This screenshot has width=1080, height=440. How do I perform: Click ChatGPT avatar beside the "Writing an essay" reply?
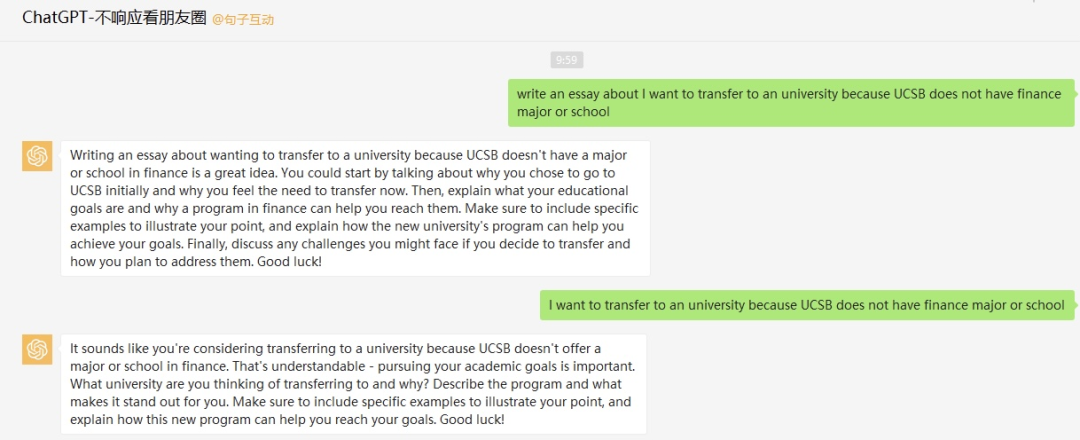37,156
